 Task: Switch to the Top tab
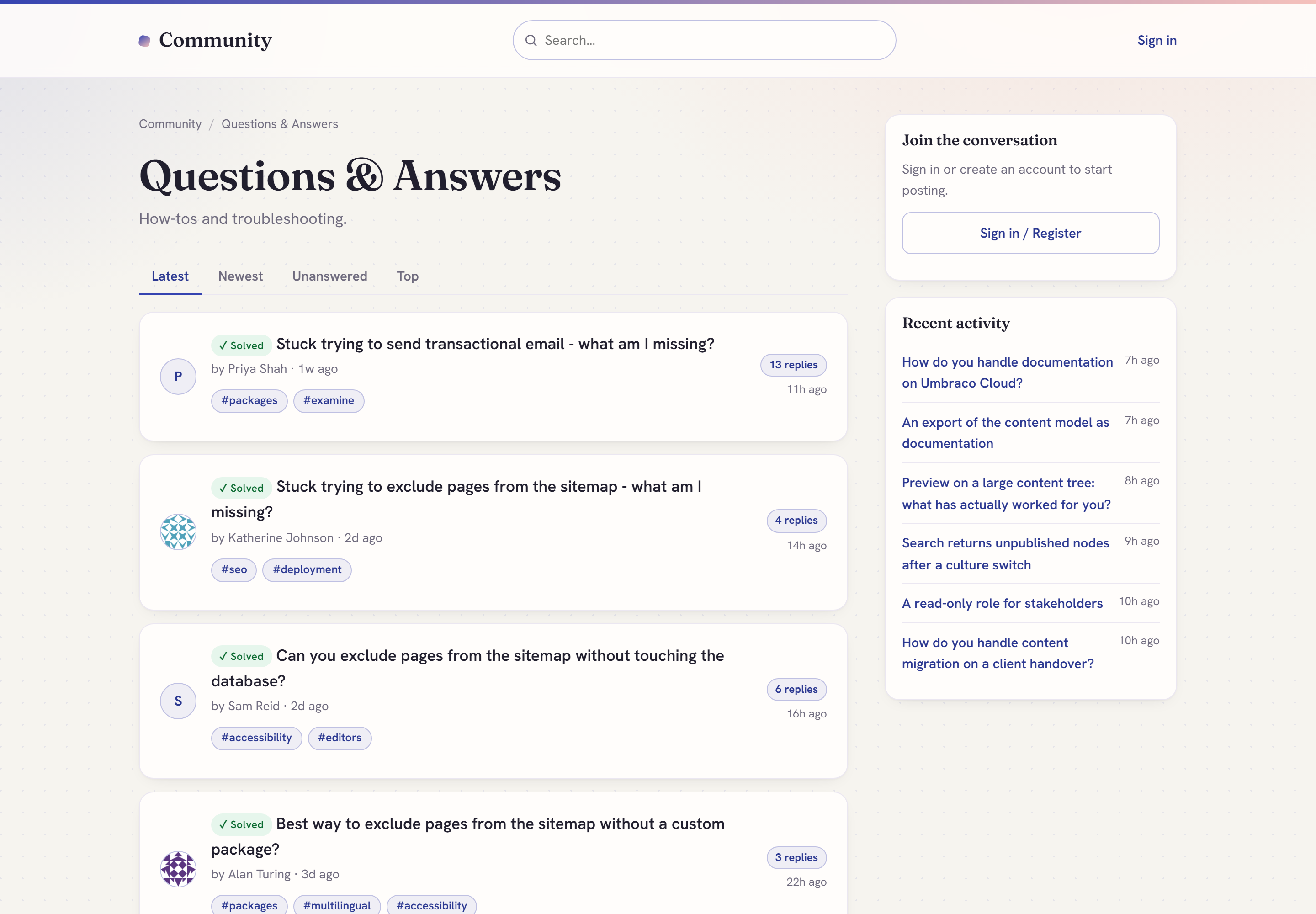[408, 276]
